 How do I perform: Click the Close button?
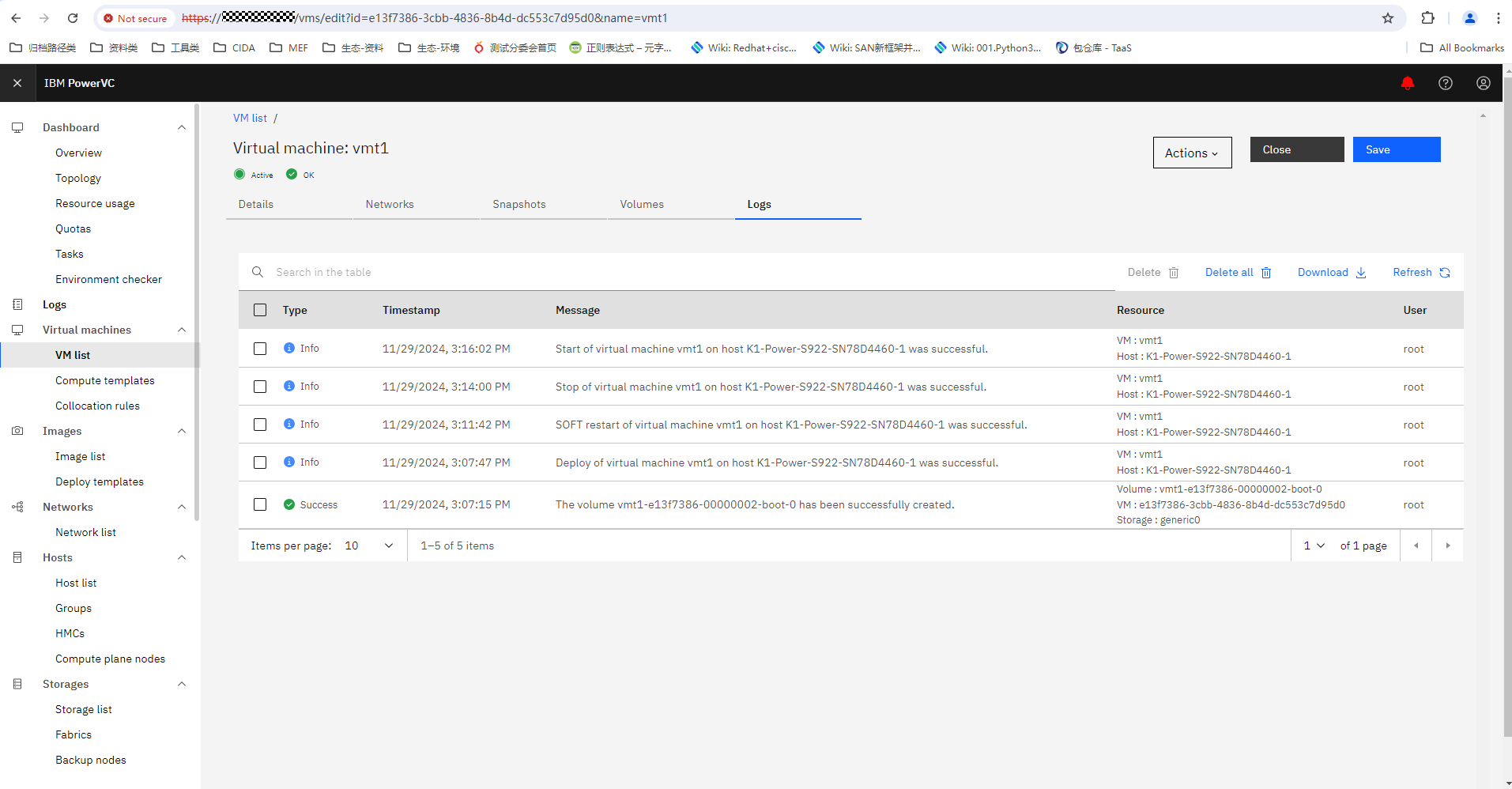click(x=1297, y=149)
